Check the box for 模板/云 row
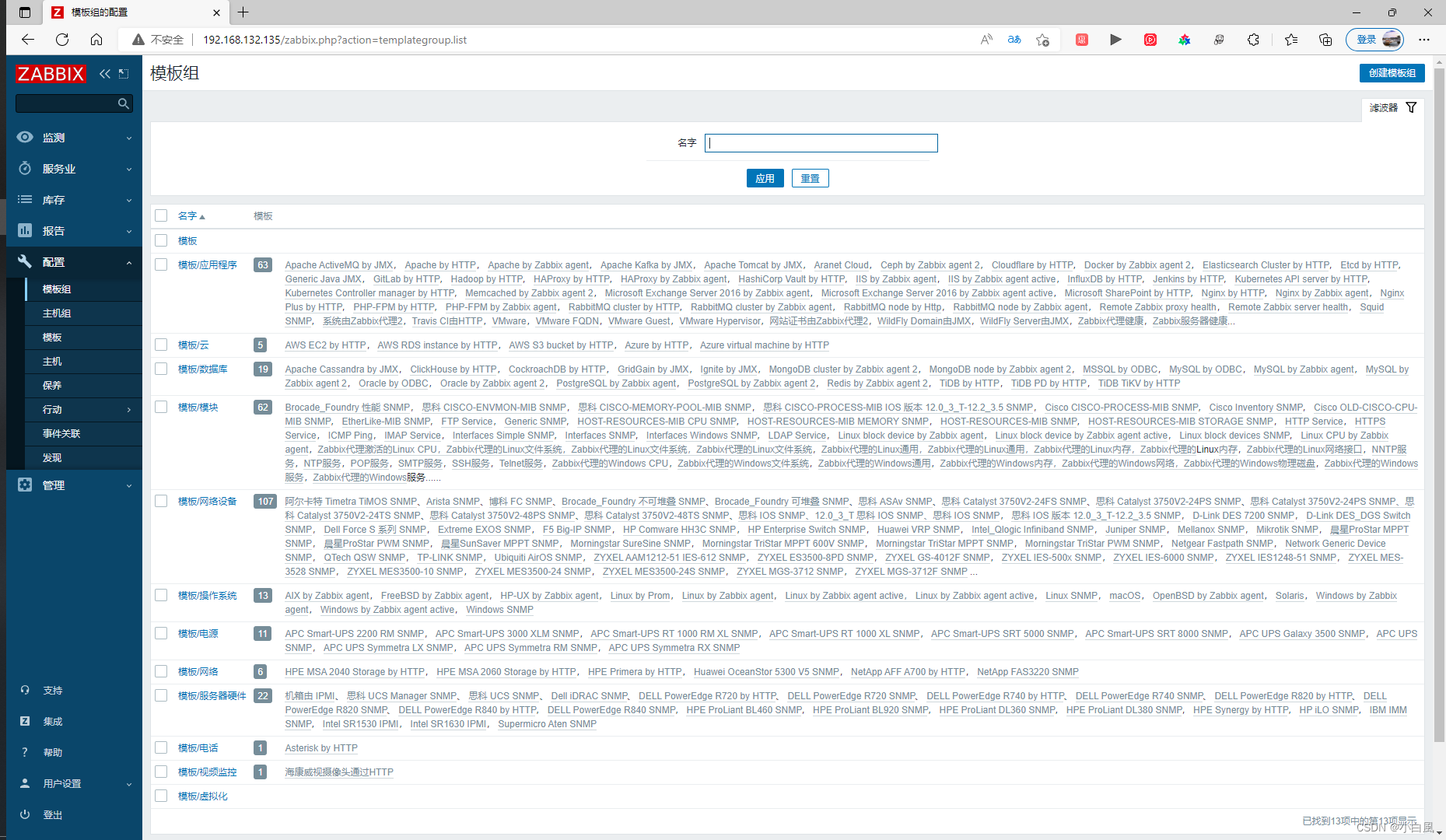 coord(161,345)
